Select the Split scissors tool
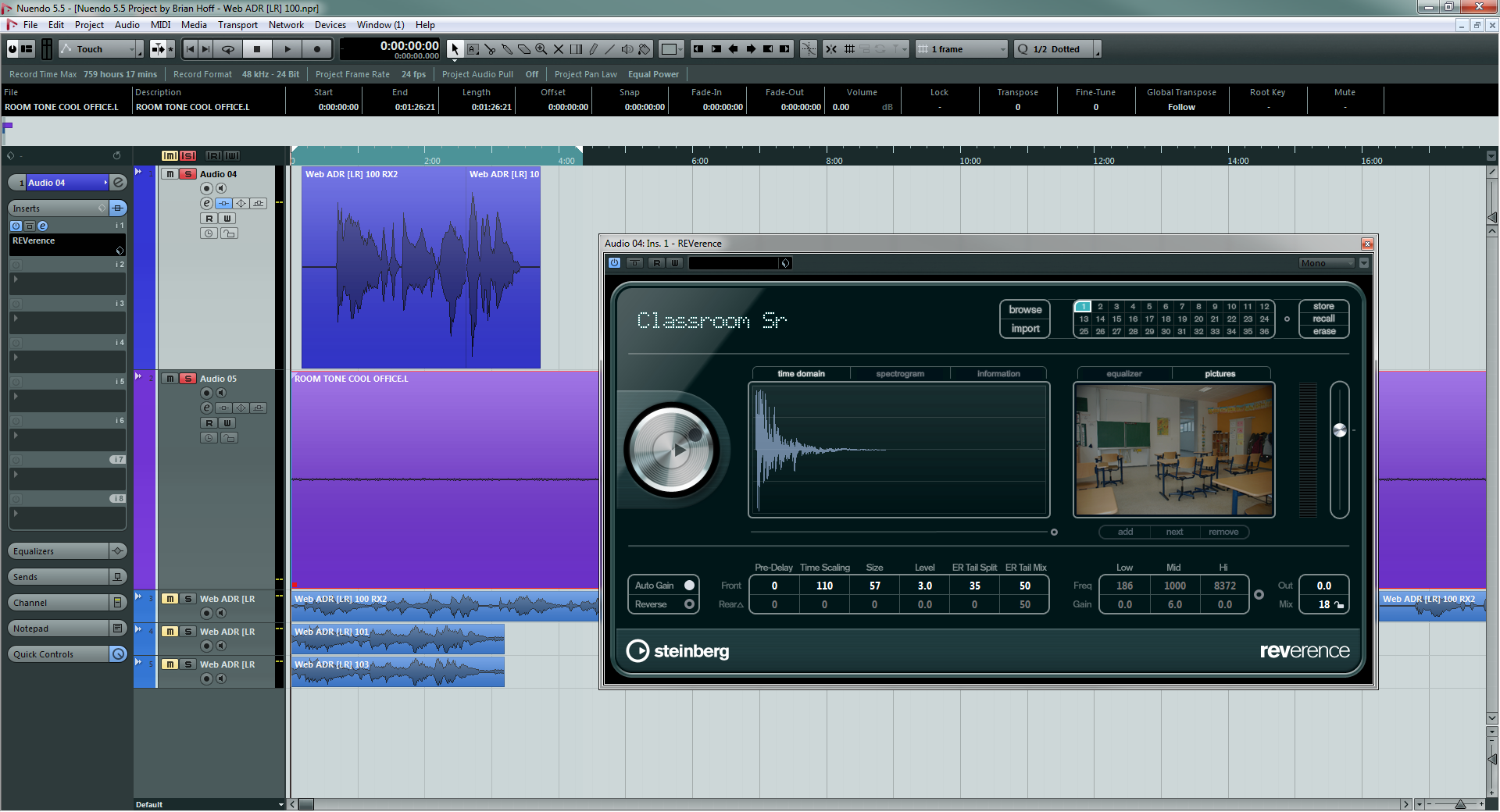Image resolution: width=1500 pixels, height=812 pixels. [x=490, y=49]
